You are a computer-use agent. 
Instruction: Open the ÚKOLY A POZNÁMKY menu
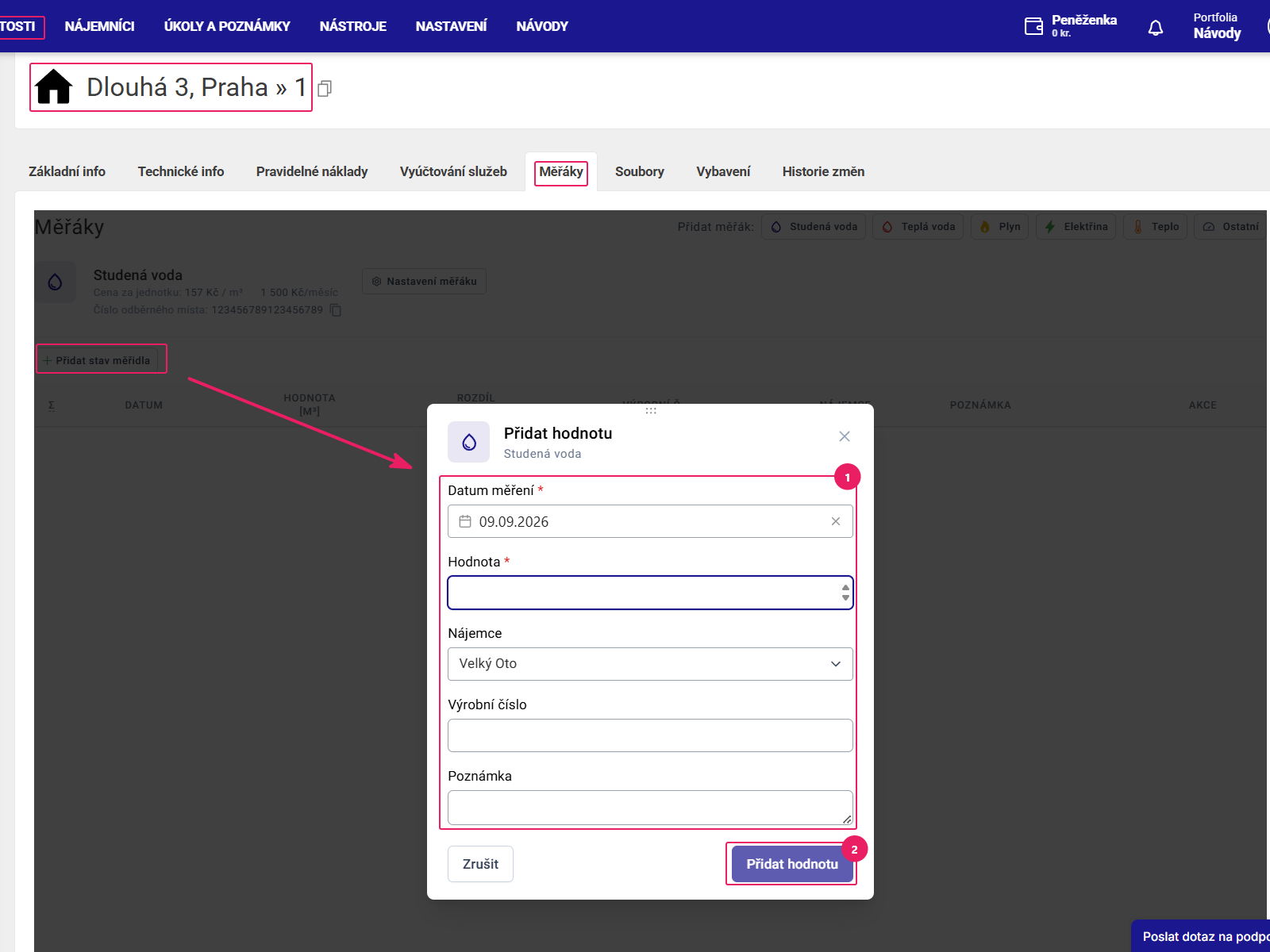coord(227,26)
